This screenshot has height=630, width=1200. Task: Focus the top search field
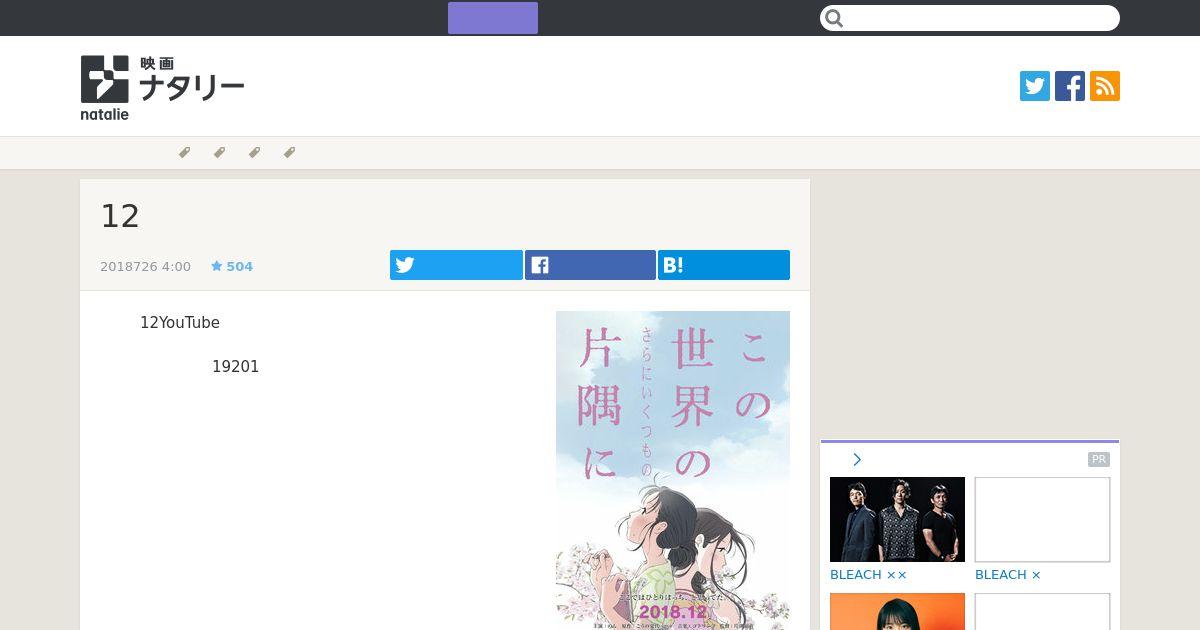click(970, 18)
